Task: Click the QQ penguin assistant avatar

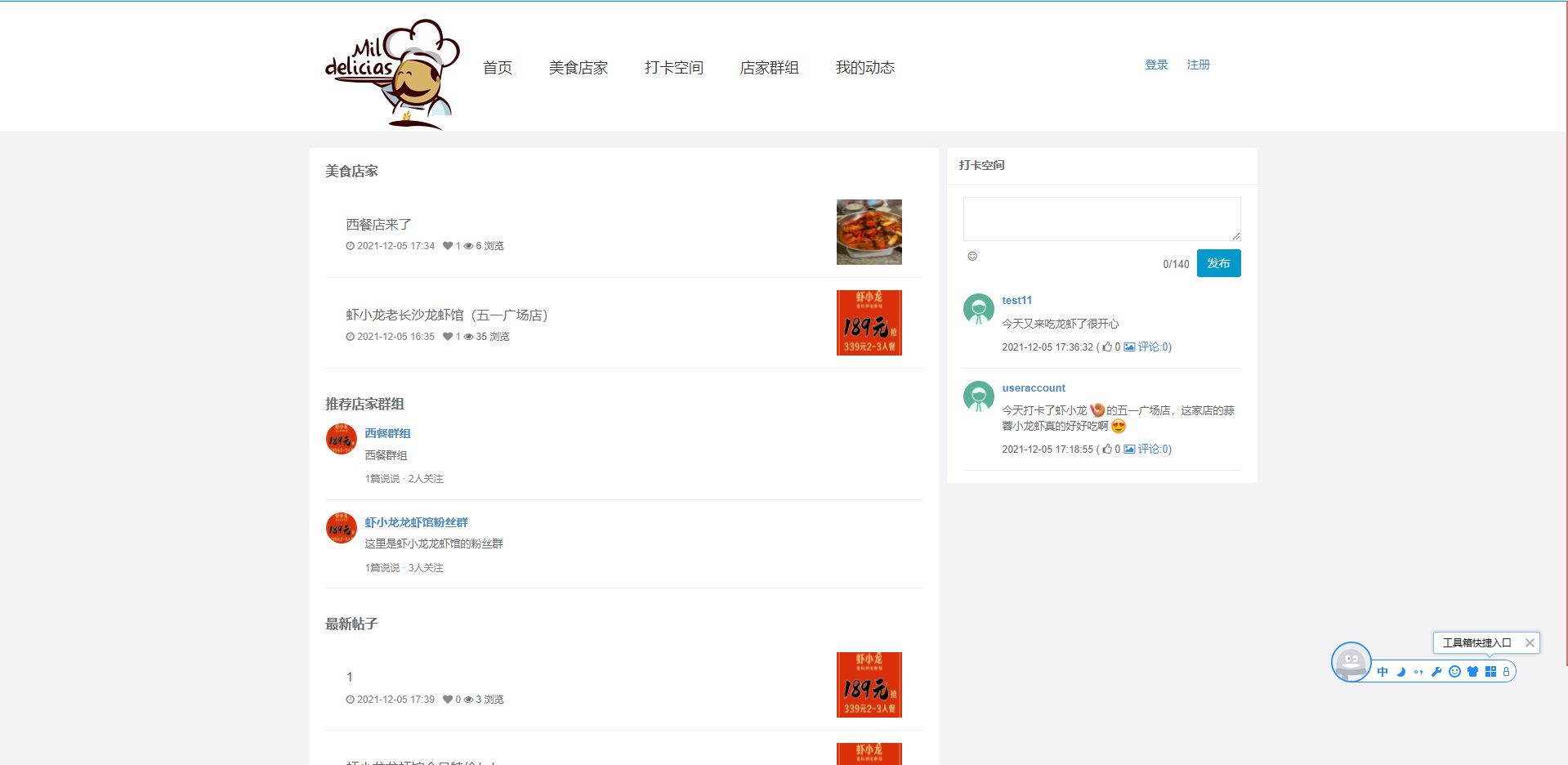Action: click(x=1351, y=662)
